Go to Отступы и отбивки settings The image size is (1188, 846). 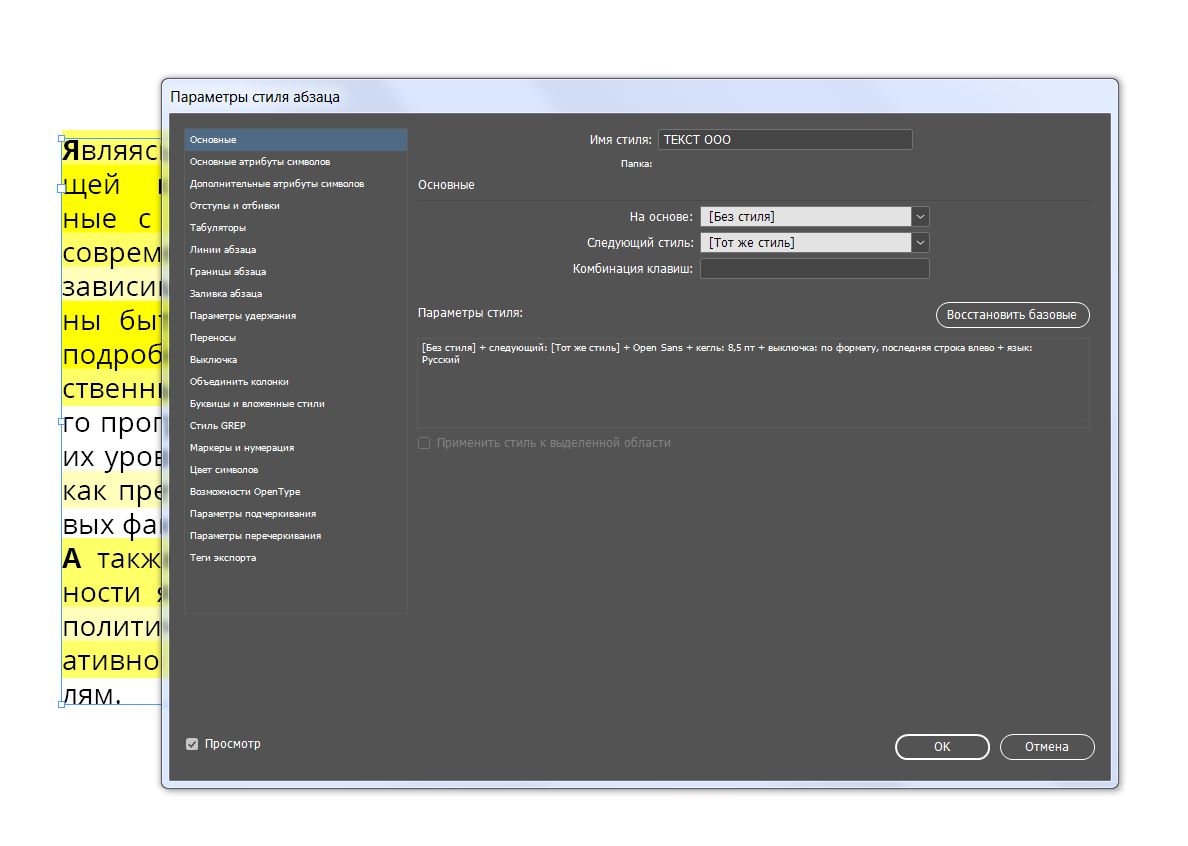coord(295,205)
